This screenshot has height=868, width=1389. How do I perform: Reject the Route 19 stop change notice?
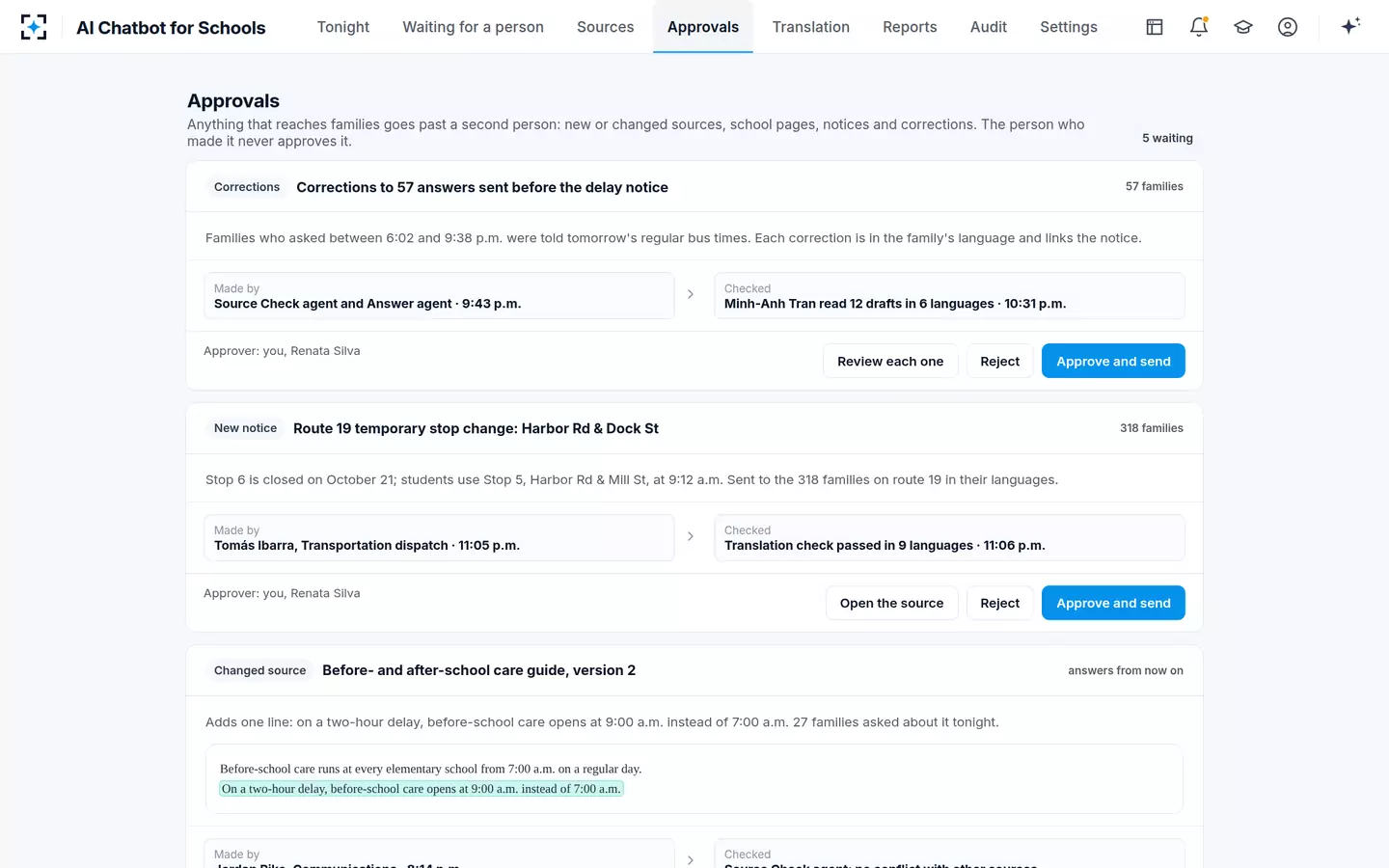pyautogui.click(x=999, y=603)
